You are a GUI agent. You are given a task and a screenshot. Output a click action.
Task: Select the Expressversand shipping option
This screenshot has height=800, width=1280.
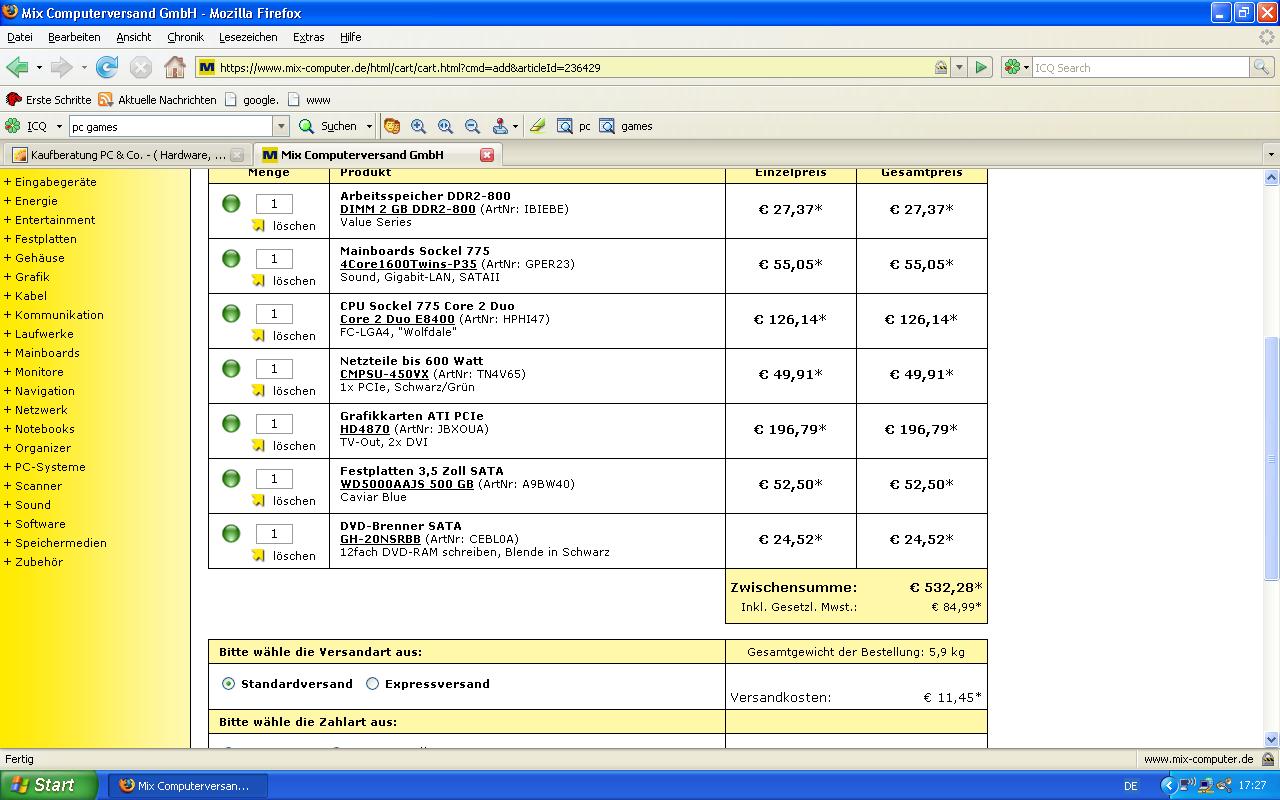click(373, 684)
